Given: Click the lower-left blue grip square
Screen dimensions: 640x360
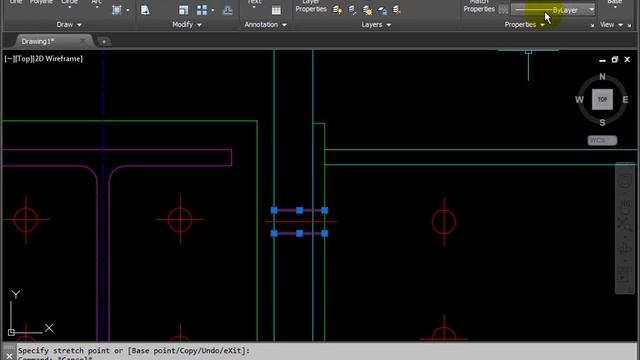Looking at the screenshot, I should [x=274, y=233].
